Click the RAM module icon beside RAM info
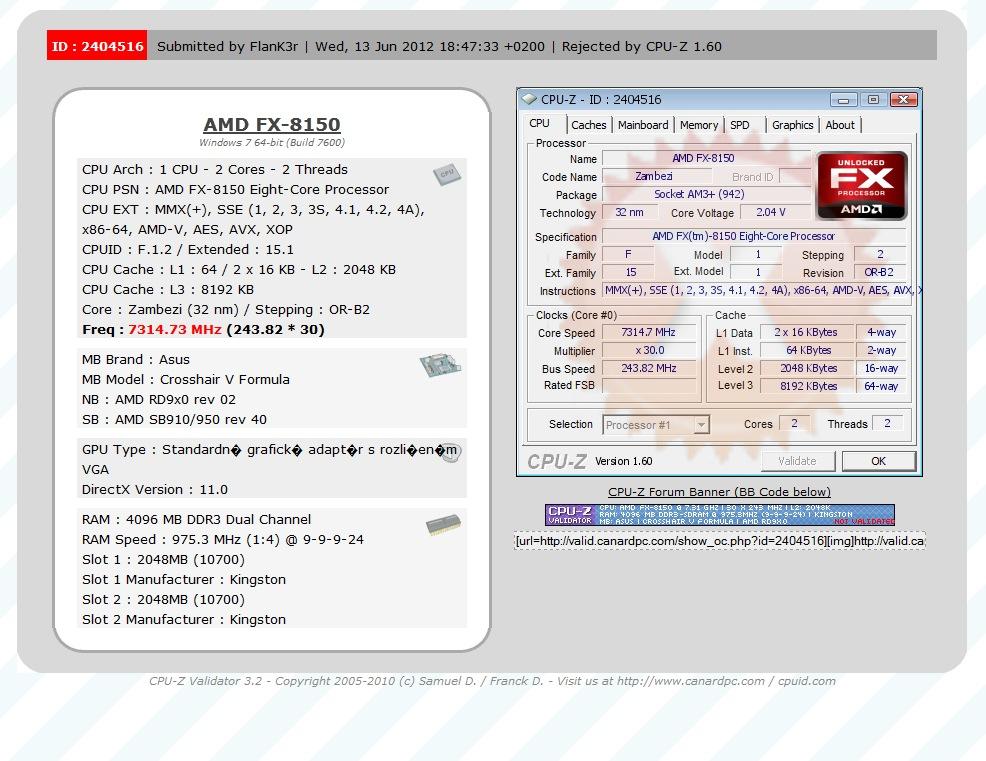986x761 pixels. pyautogui.click(x=443, y=525)
